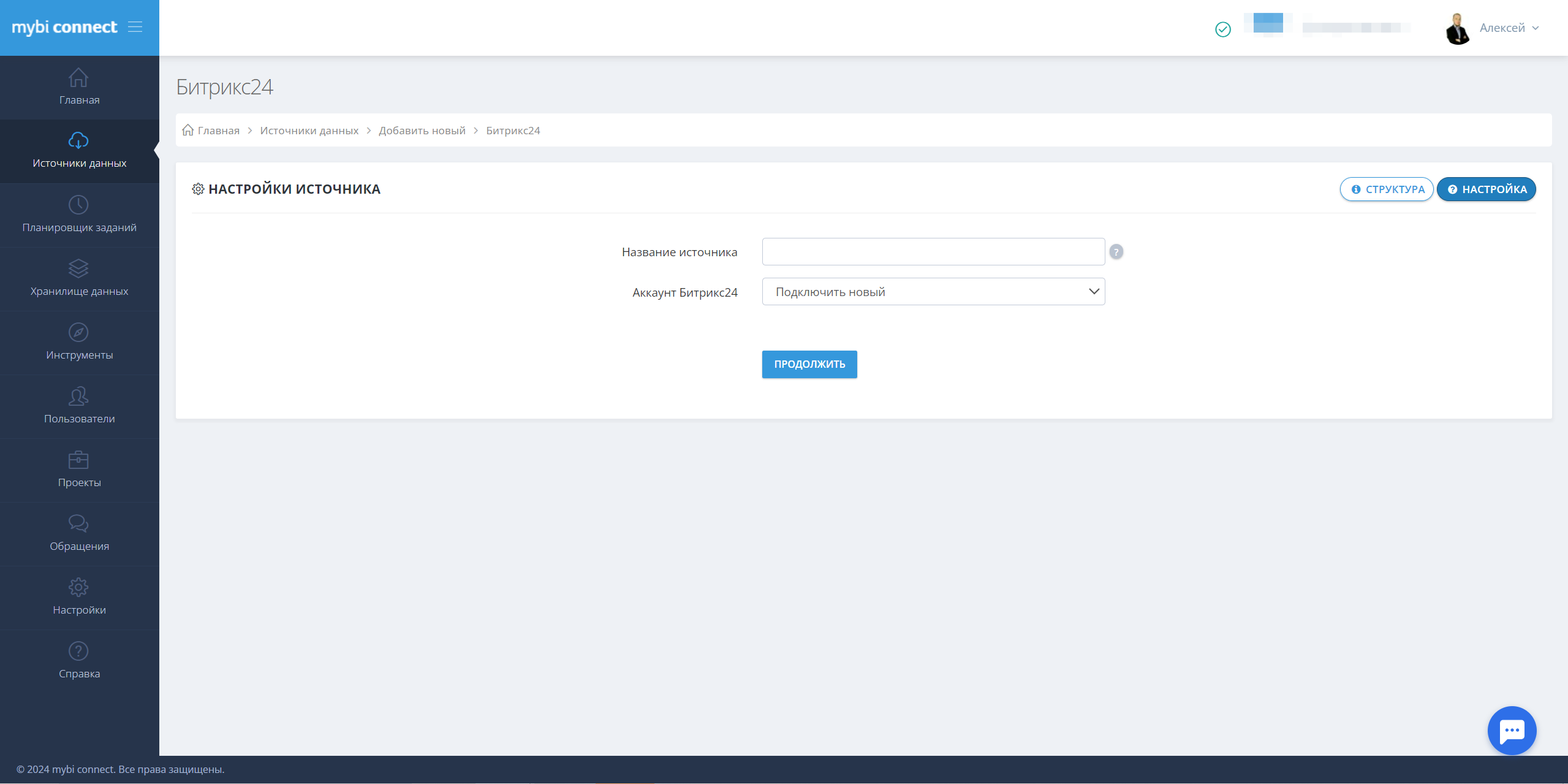Expand the Алексей user menu
1568x784 pixels.
click(x=1508, y=28)
